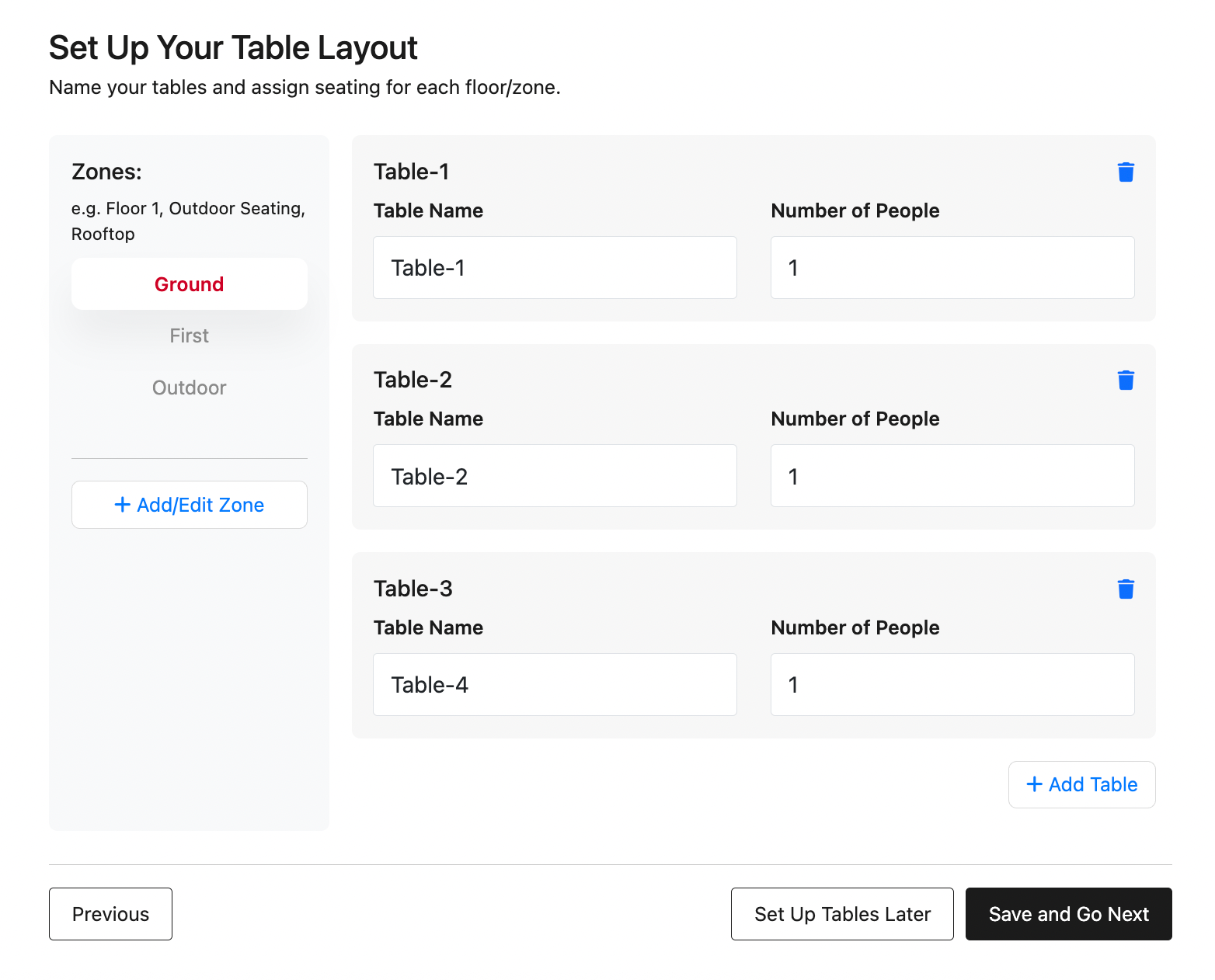Focus Table-1 Number of People field
Screen dimensions: 1215x980
click(x=952, y=268)
